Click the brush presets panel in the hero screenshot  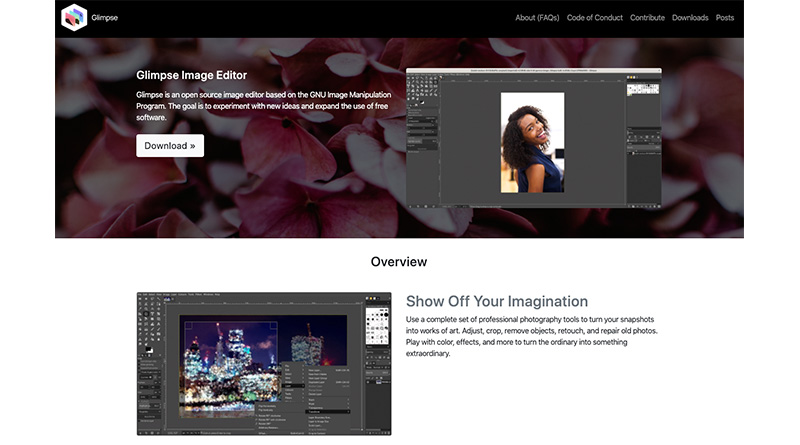(x=643, y=90)
